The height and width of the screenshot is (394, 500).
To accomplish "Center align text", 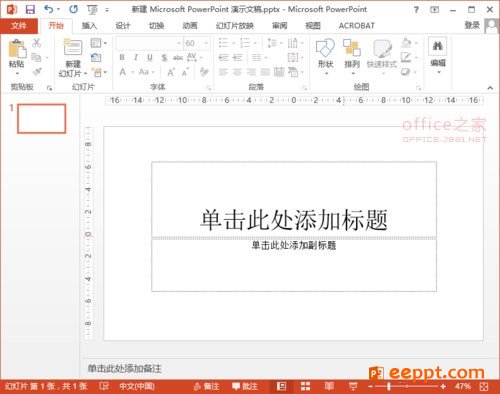I will point(237,72).
